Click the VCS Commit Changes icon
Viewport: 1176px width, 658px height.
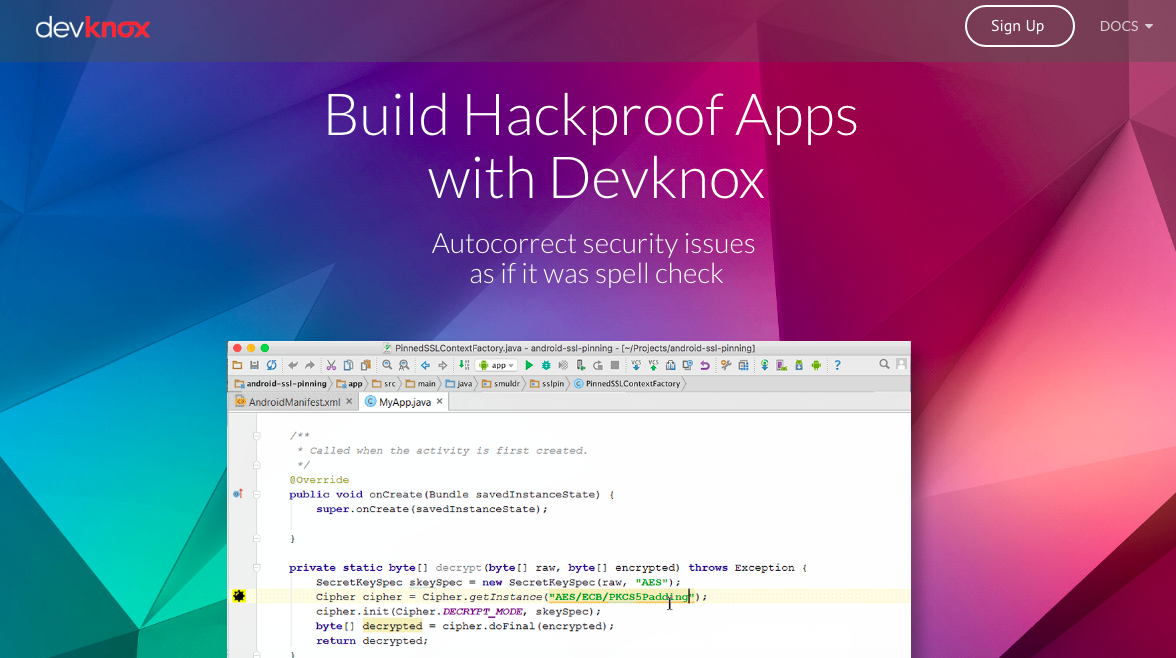pyautogui.click(x=653, y=365)
